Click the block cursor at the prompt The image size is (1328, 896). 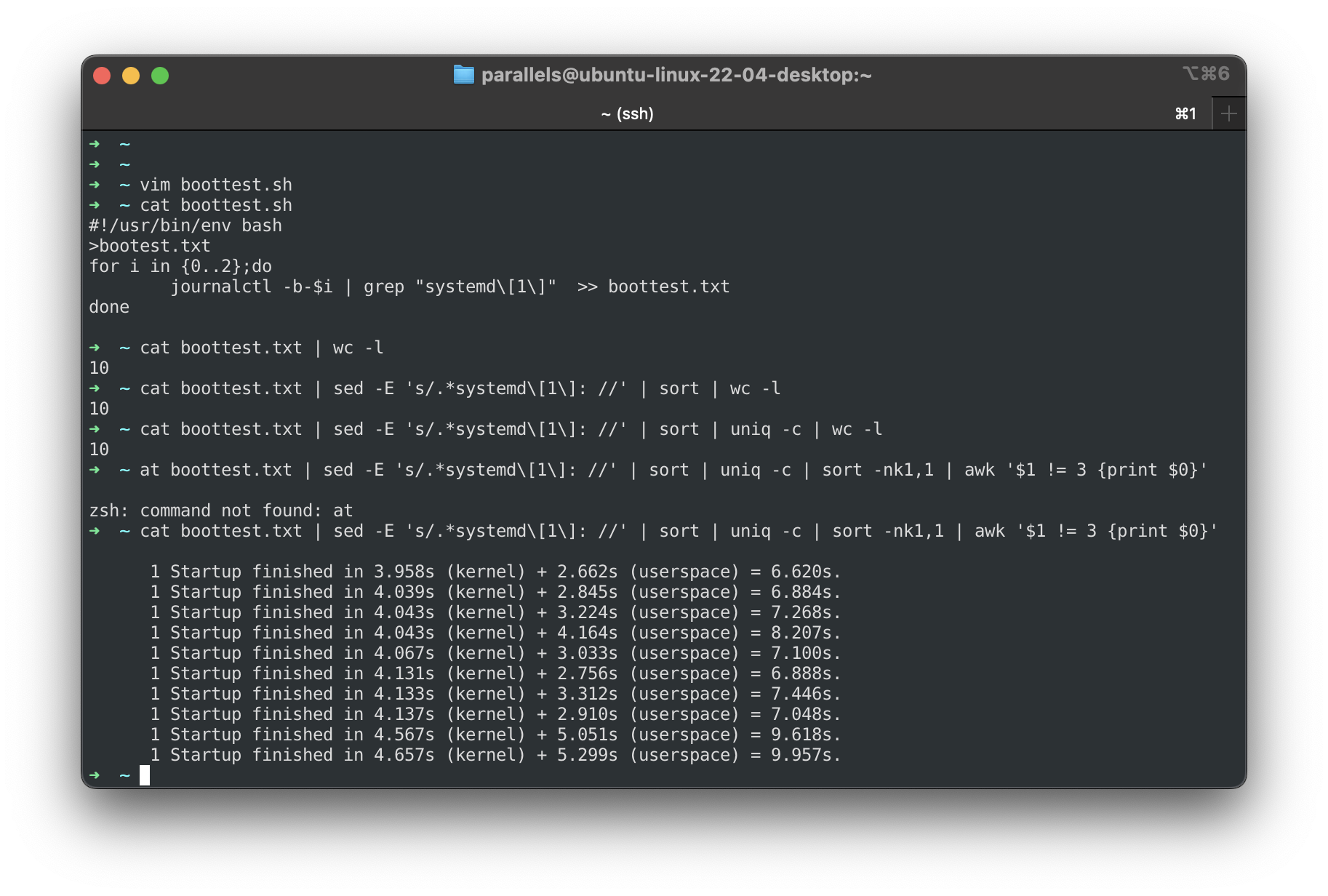(x=145, y=775)
